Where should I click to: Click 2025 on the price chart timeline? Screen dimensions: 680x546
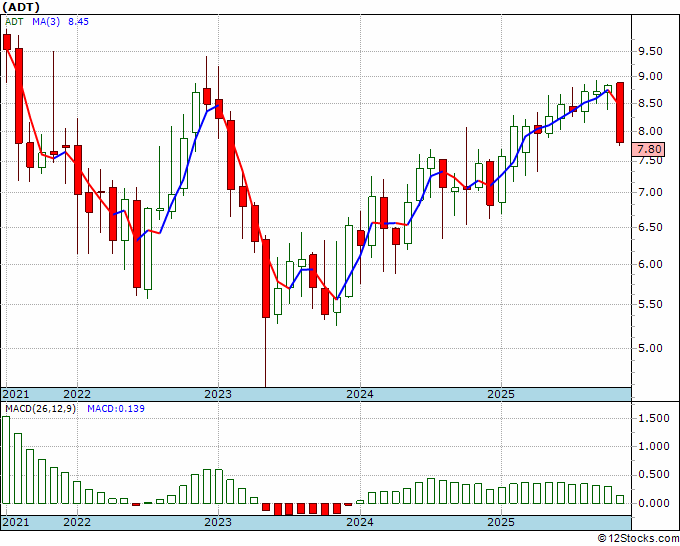tap(501, 395)
